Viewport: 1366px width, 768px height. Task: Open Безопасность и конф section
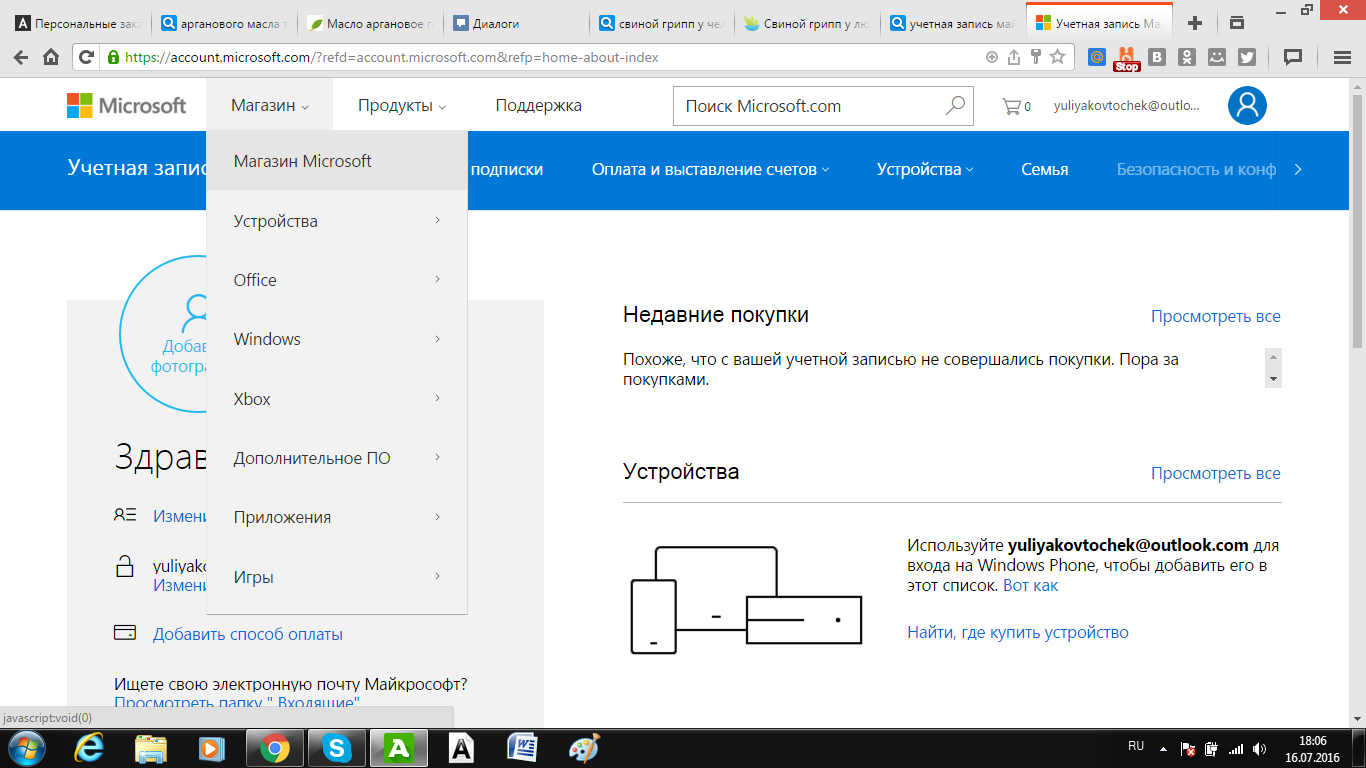[1196, 170]
